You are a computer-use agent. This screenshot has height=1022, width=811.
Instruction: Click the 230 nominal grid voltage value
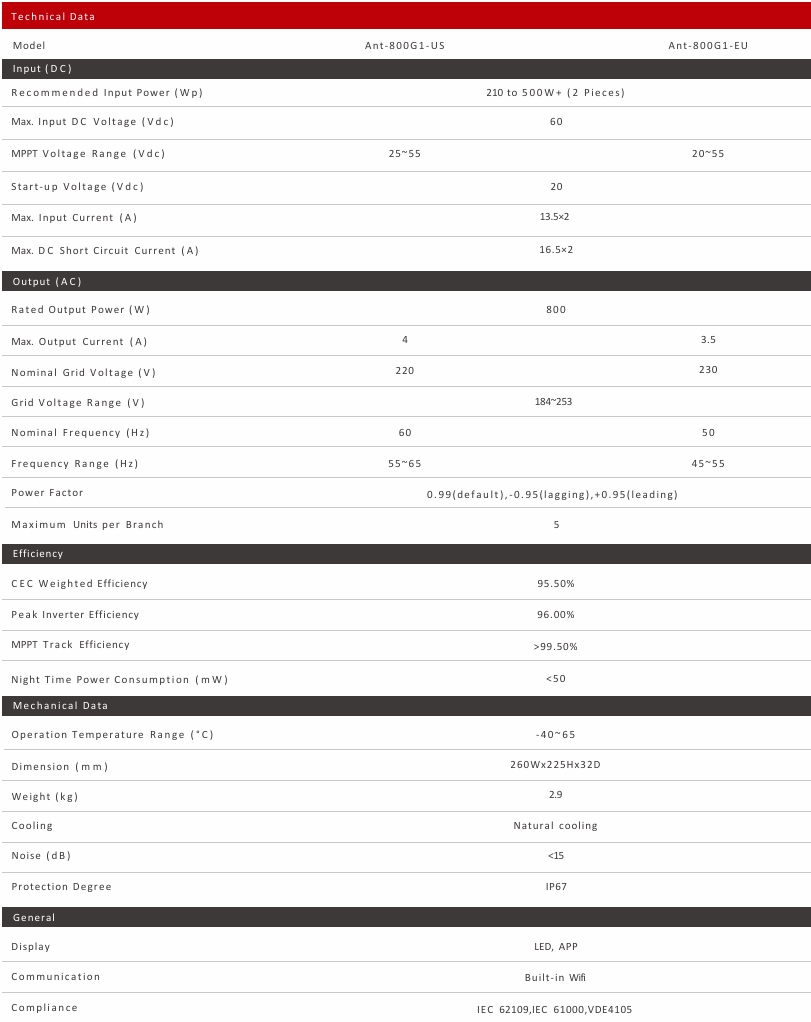708,370
